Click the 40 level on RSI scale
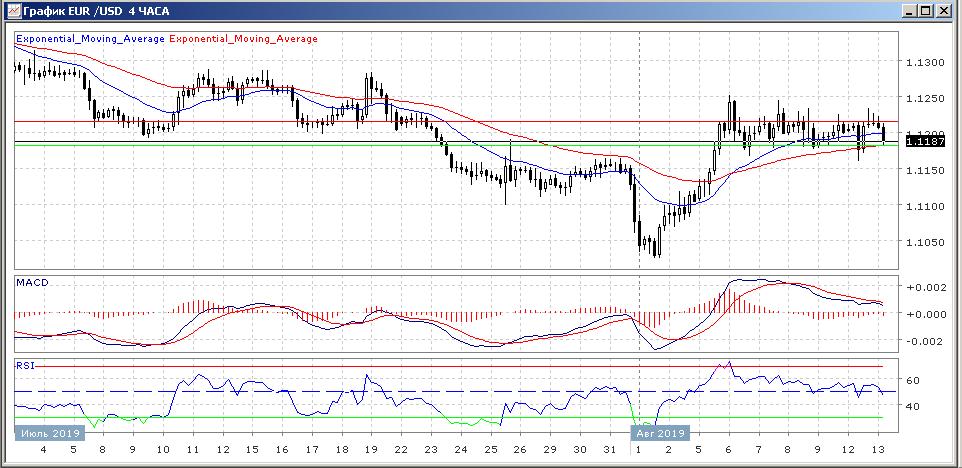This screenshot has width=962, height=468. coord(912,407)
